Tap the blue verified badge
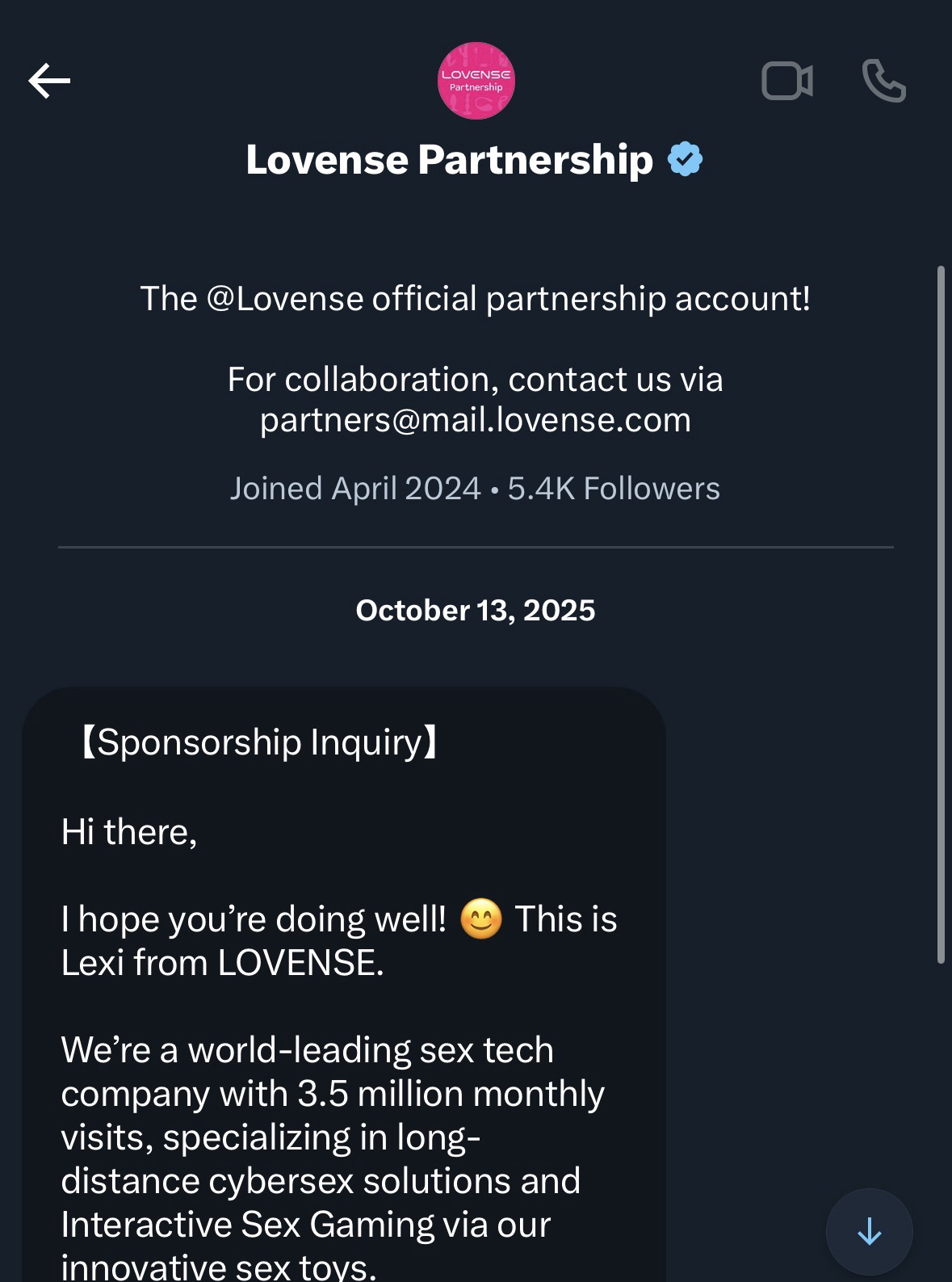The height and width of the screenshot is (1282, 952). [685, 159]
